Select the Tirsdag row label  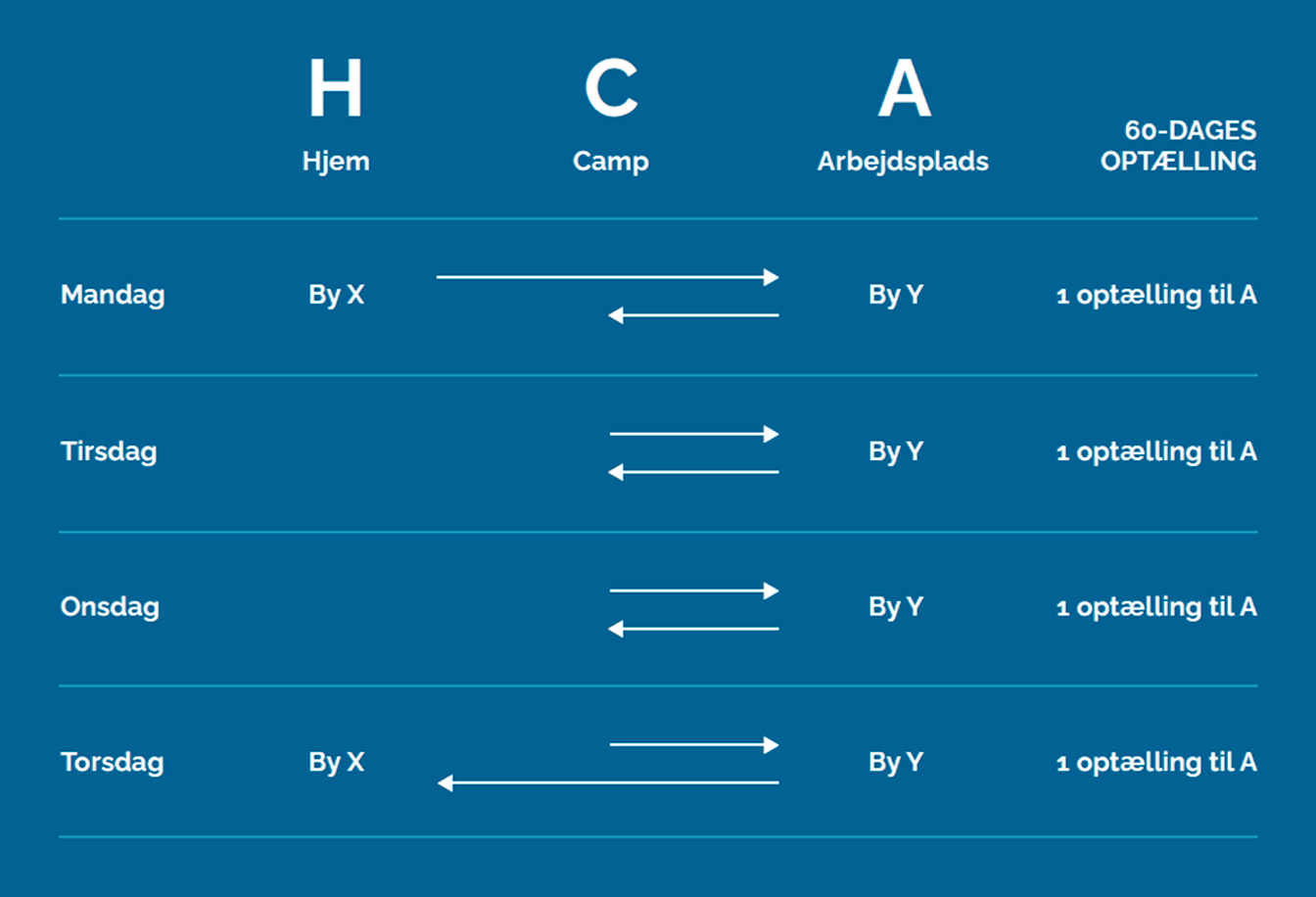pyautogui.click(x=109, y=451)
